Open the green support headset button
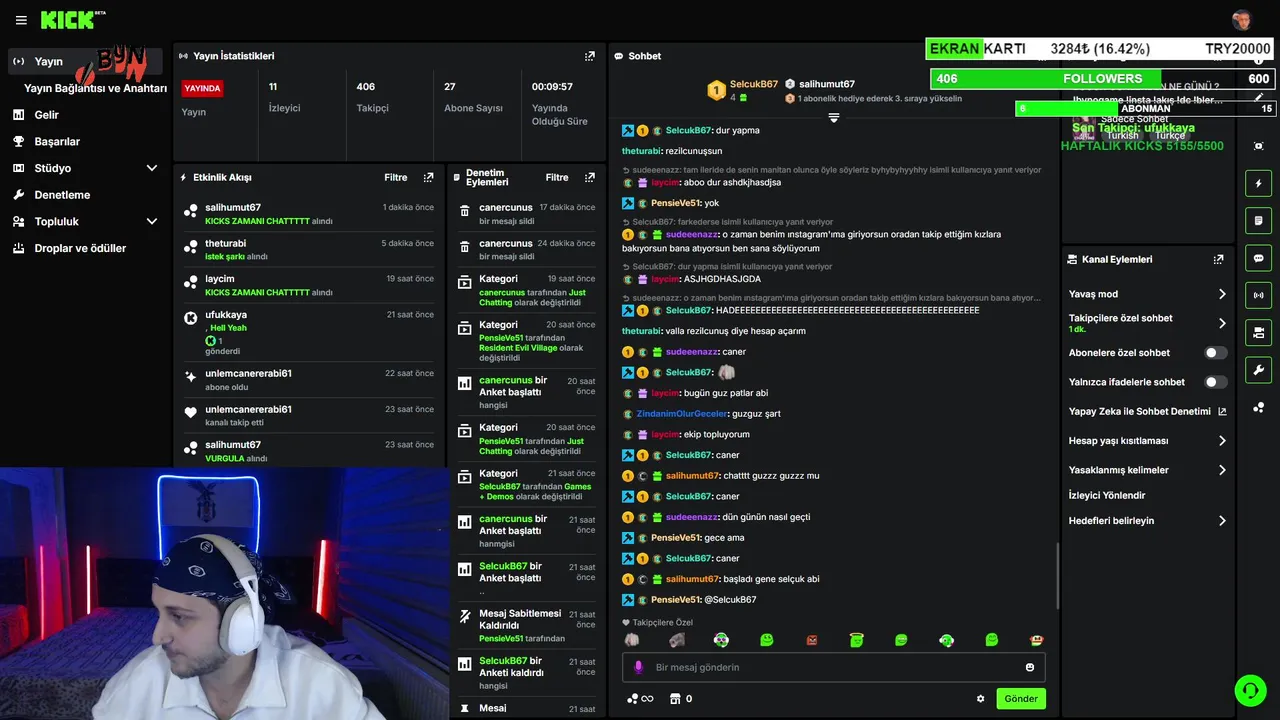The height and width of the screenshot is (720, 1280). [1249, 689]
